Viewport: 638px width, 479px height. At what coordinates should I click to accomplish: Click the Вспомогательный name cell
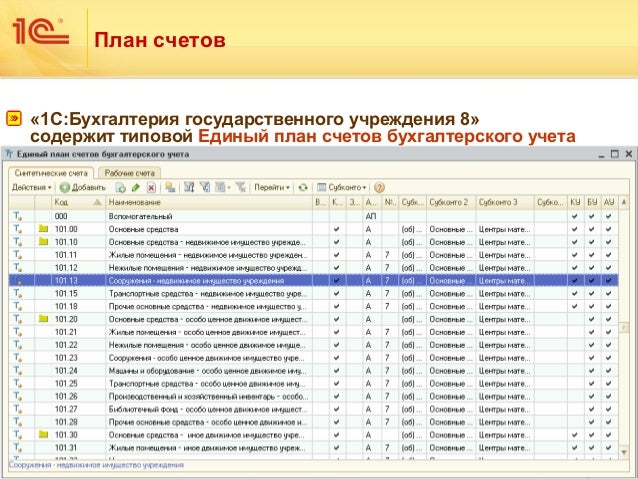(x=209, y=216)
